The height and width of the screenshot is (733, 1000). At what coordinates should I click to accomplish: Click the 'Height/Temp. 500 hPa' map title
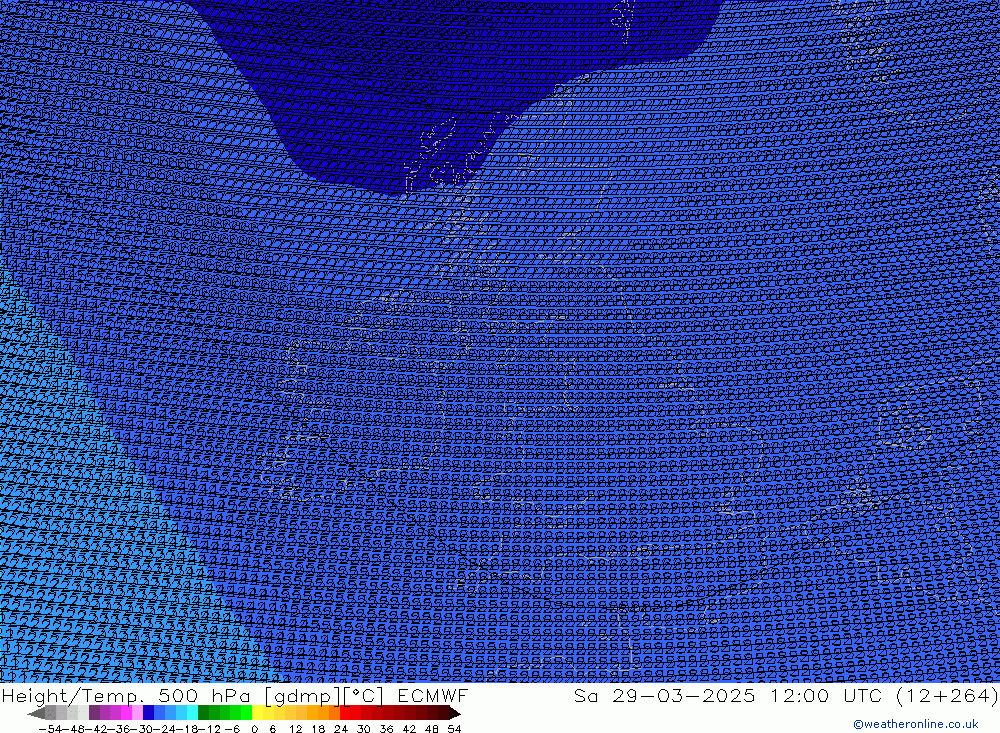pyautogui.click(x=126, y=696)
